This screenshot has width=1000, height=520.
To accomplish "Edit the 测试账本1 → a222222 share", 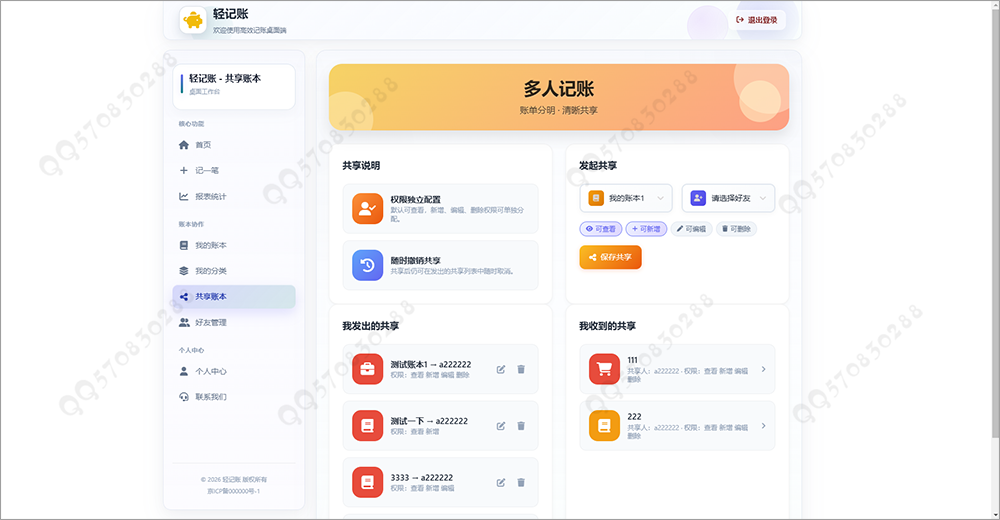I will tap(501, 369).
